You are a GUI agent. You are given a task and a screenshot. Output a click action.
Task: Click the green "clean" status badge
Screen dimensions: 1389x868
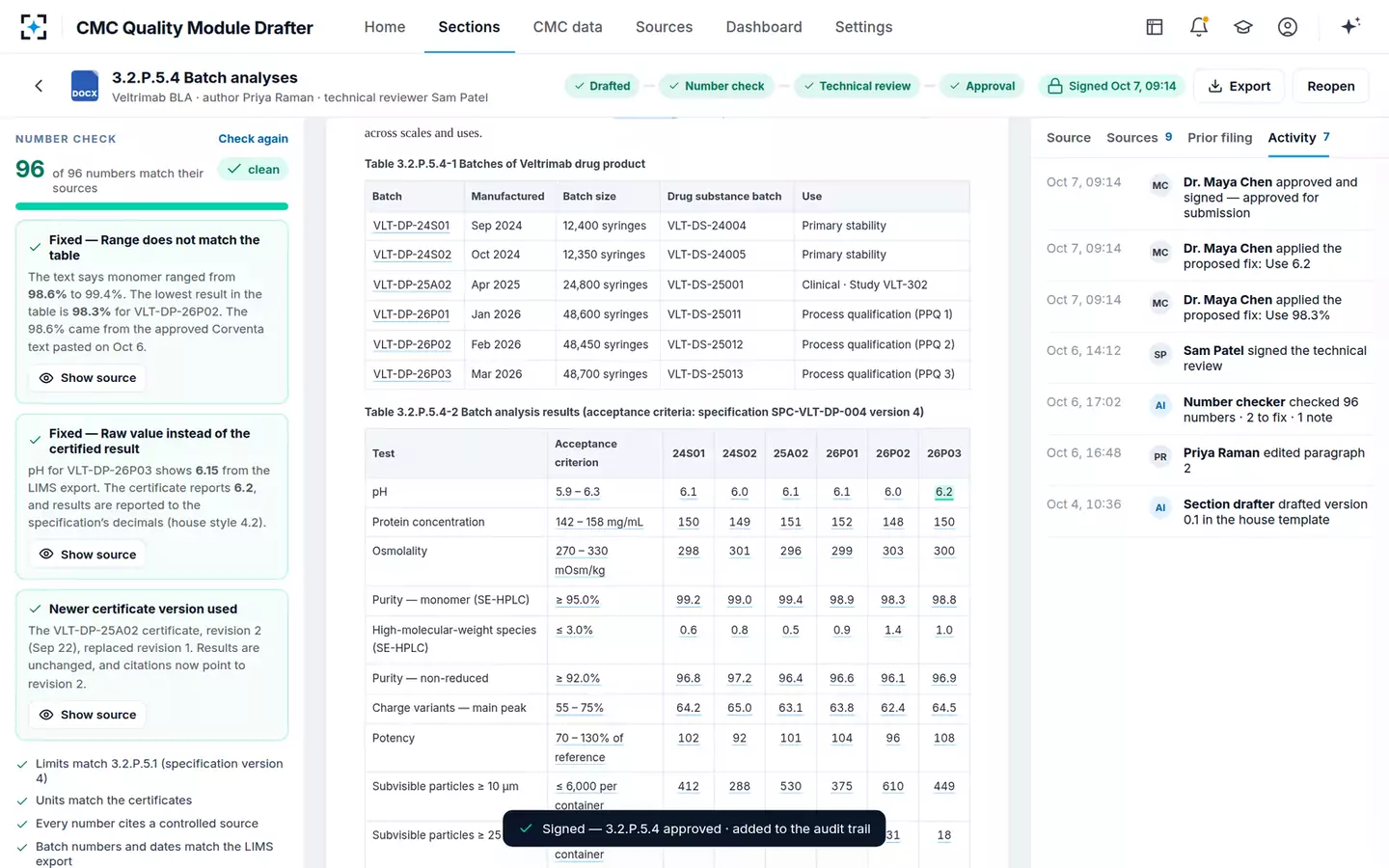pyautogui.click(x=253, y=170)
